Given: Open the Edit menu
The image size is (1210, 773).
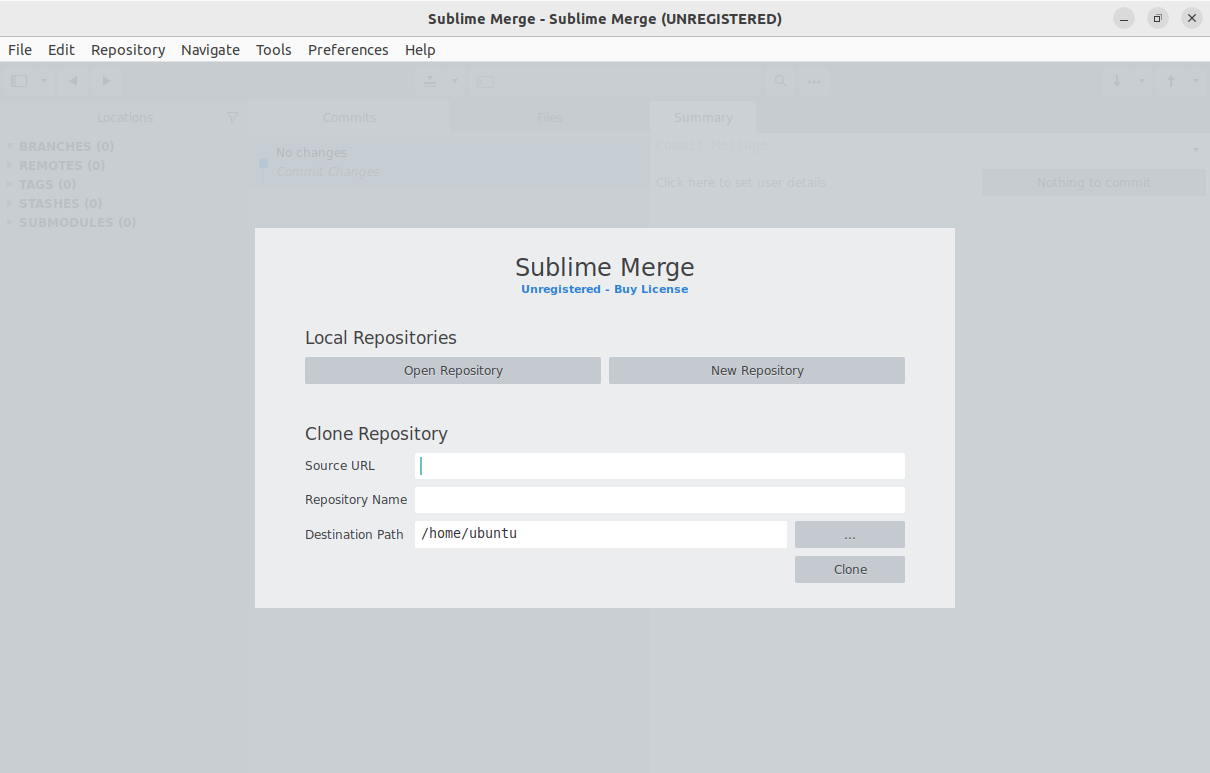Looking at the screenshot, I should 61,50.
